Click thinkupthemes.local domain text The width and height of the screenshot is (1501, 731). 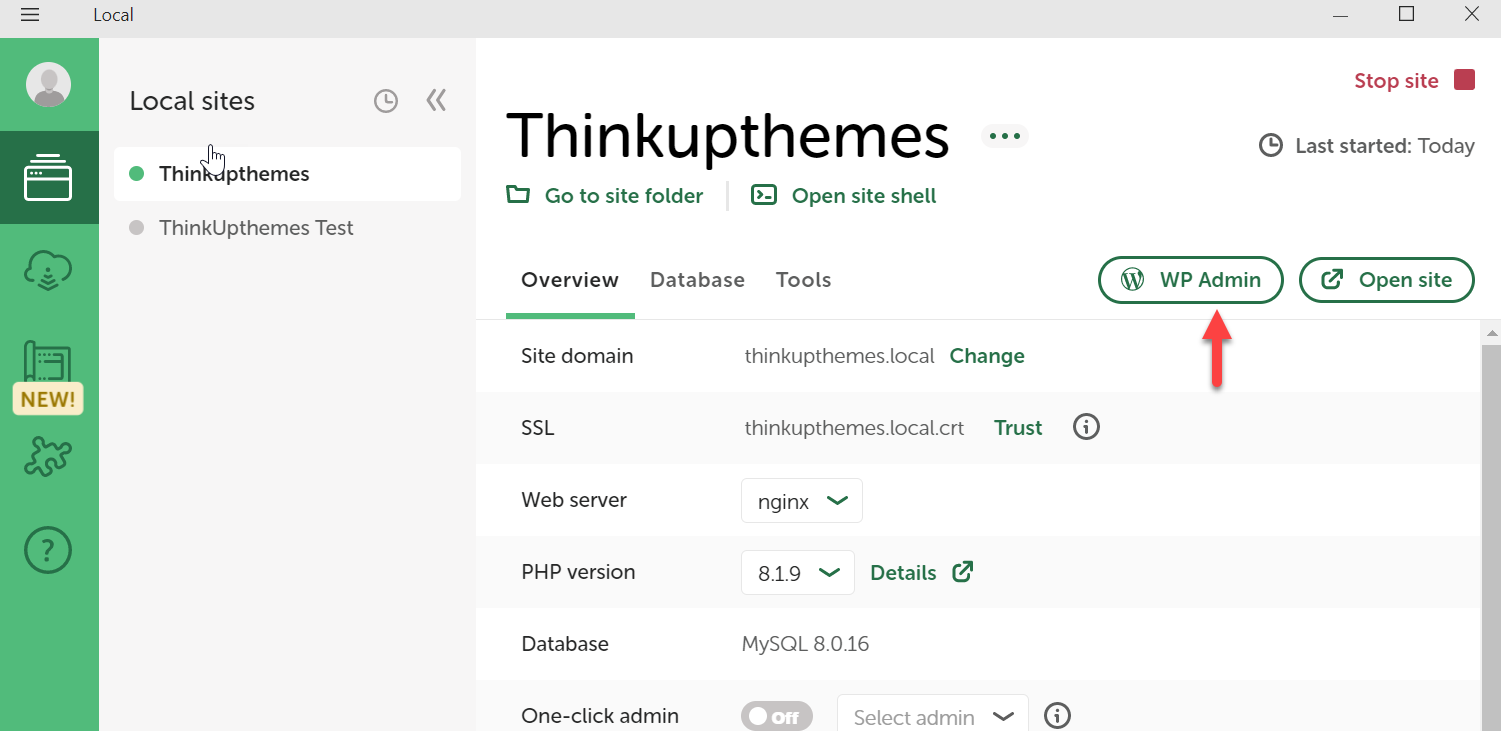(840, 356)
